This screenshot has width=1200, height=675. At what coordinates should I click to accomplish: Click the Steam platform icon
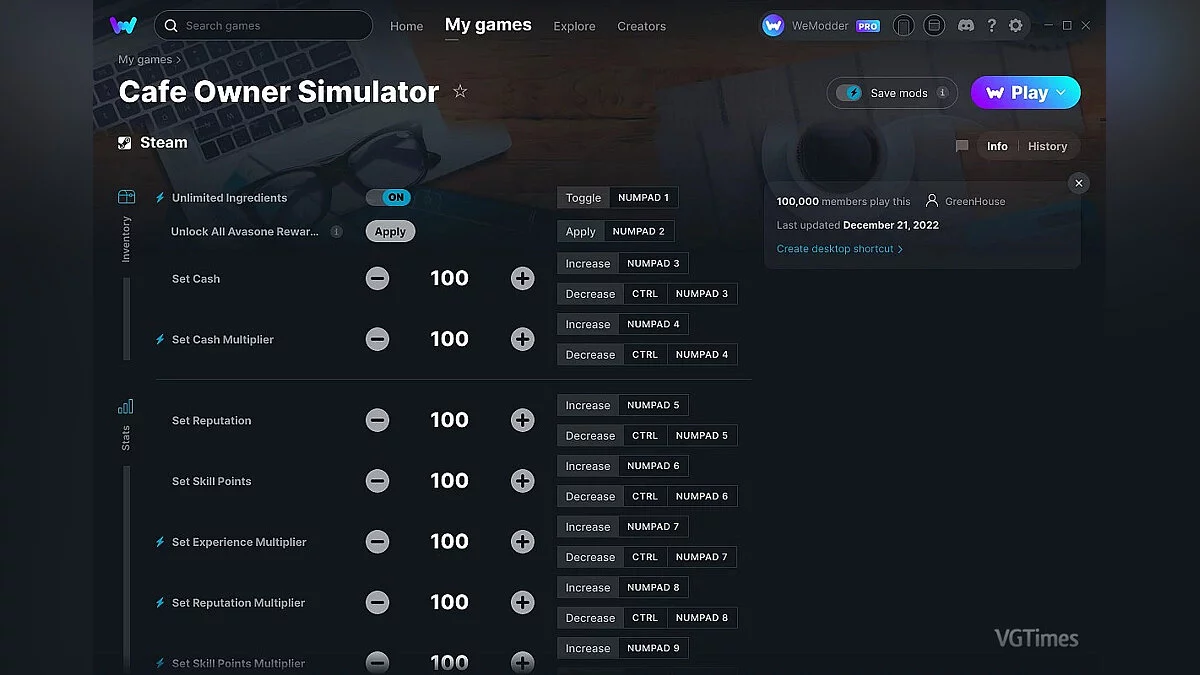point(125,142)
